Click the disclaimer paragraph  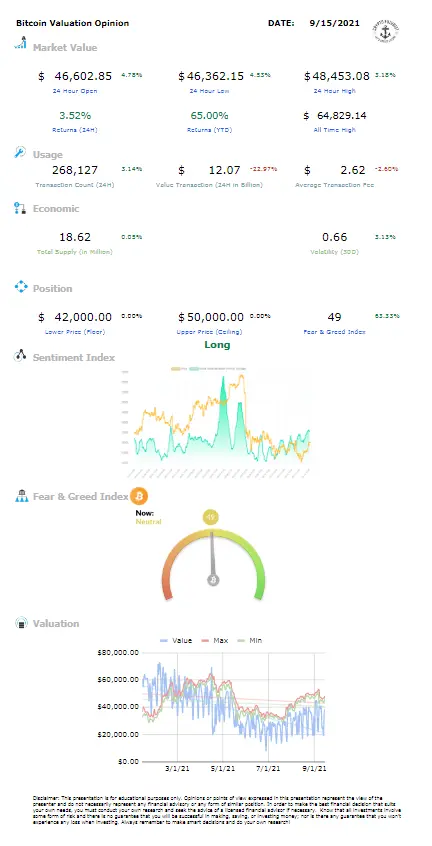click(216, 809)
